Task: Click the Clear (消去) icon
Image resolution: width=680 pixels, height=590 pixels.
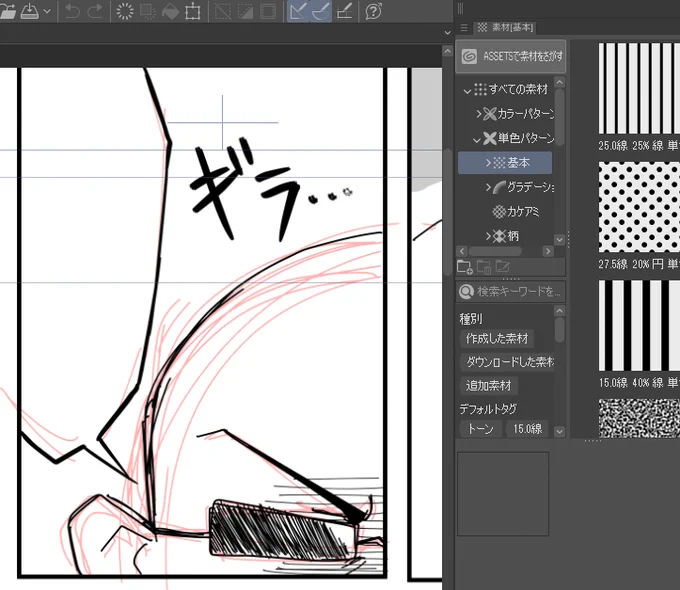Action: (125, 11)
